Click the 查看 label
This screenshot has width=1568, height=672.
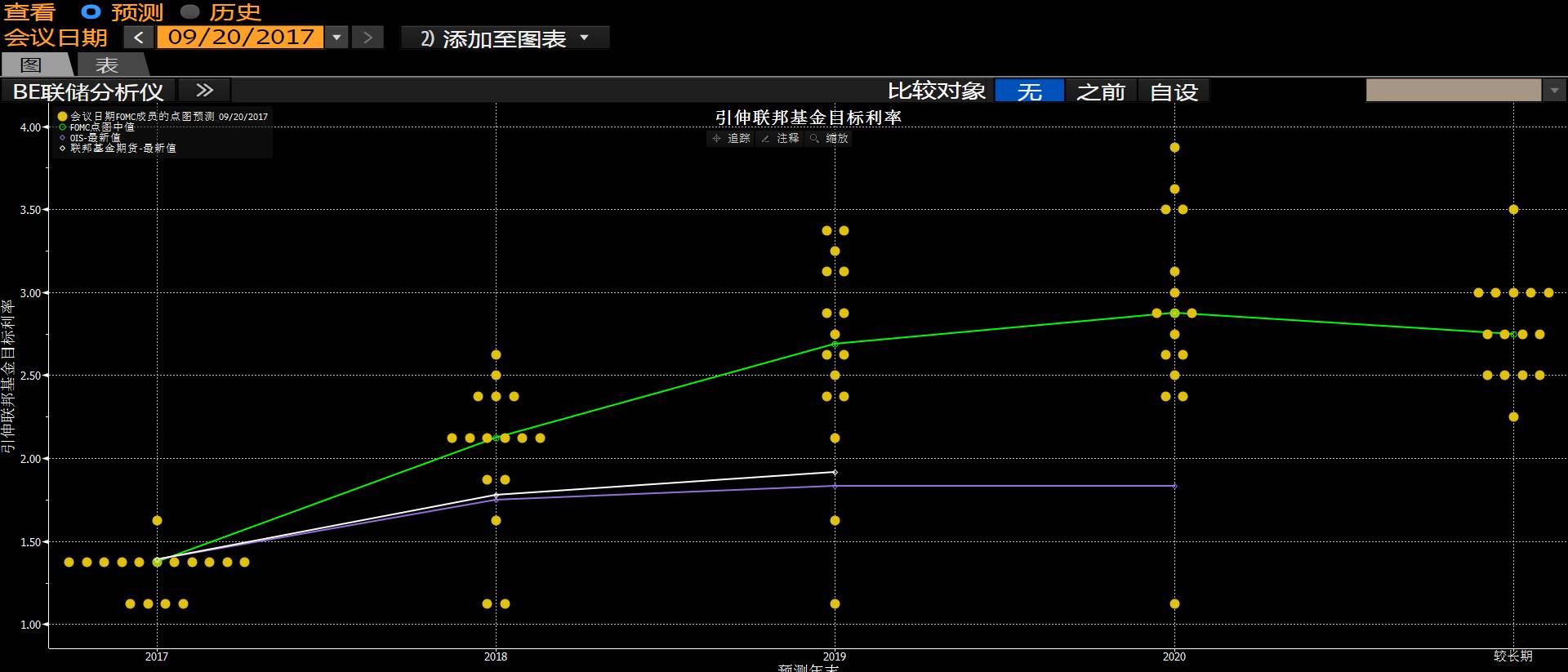pyautogui.click(x=29, y=12)
